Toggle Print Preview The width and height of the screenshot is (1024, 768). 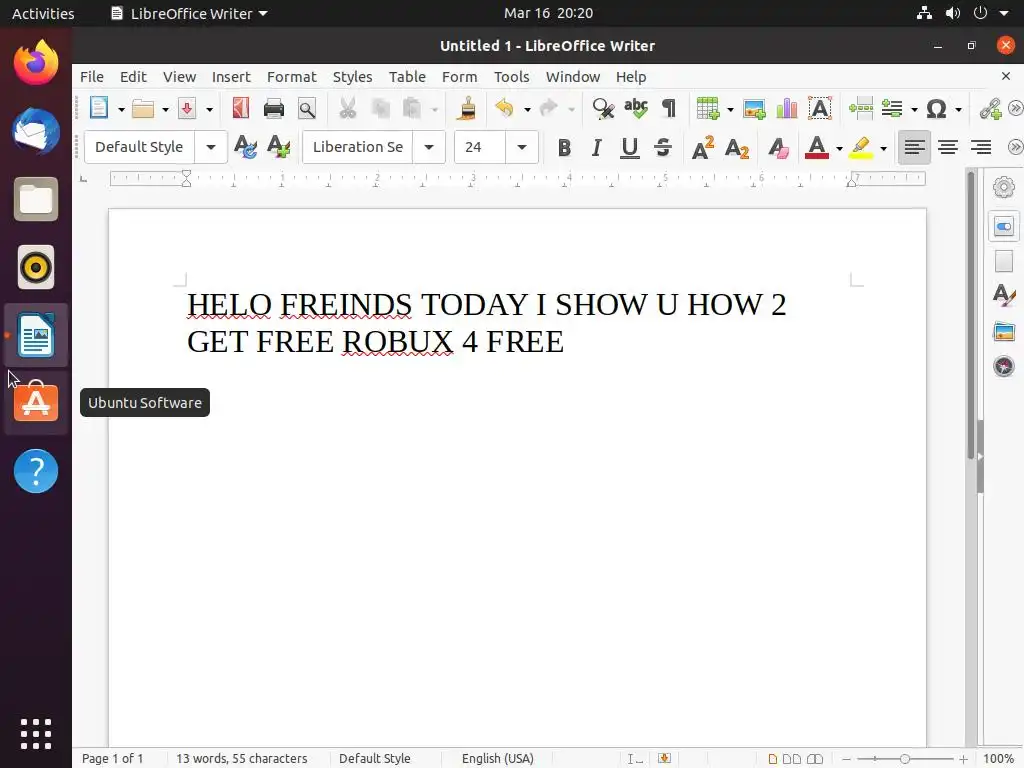[307, 108]
